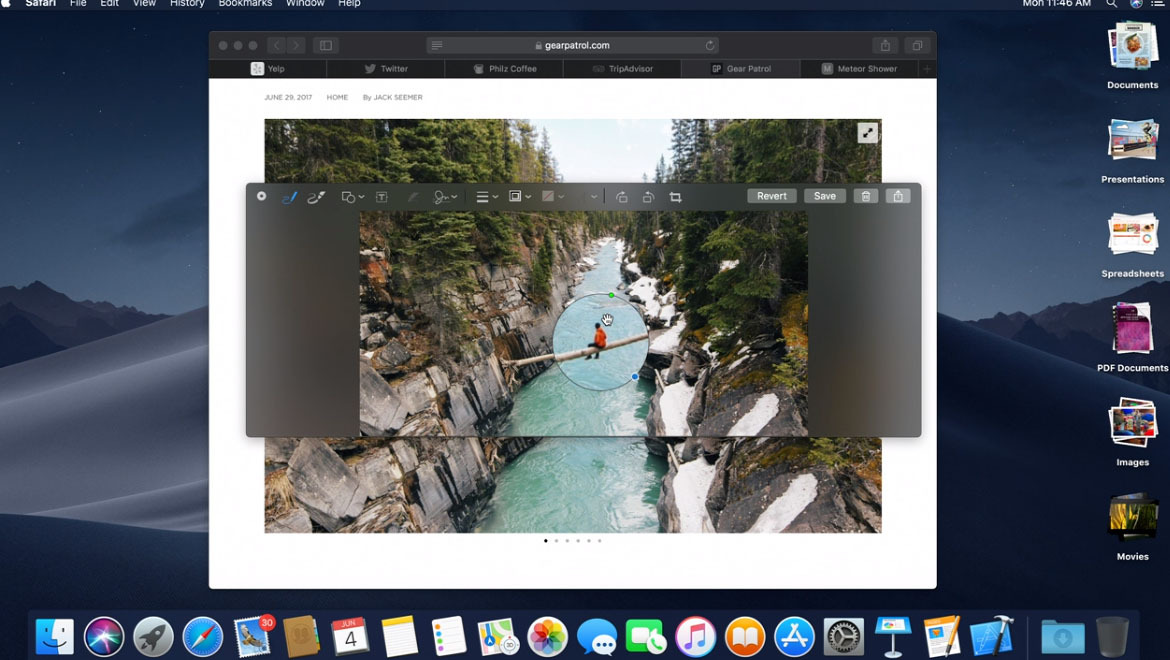Switch to the Gear Patrol tab

[741, 69]
